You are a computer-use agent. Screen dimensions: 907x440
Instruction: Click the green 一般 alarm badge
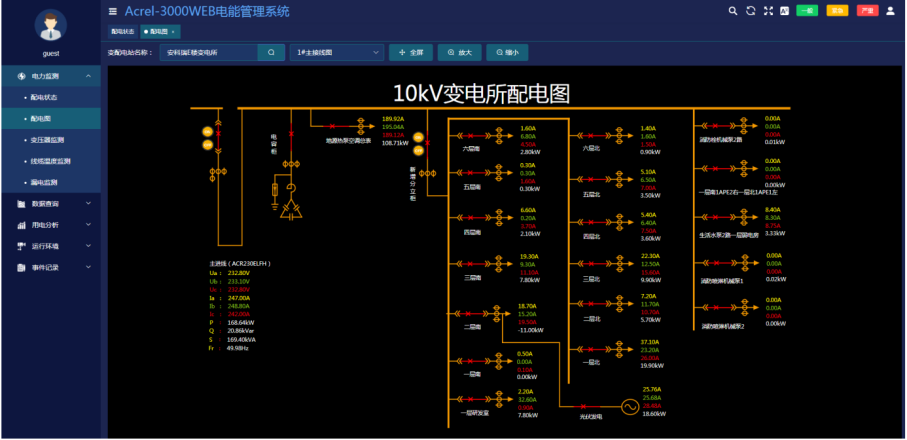(x=807, y=11)
